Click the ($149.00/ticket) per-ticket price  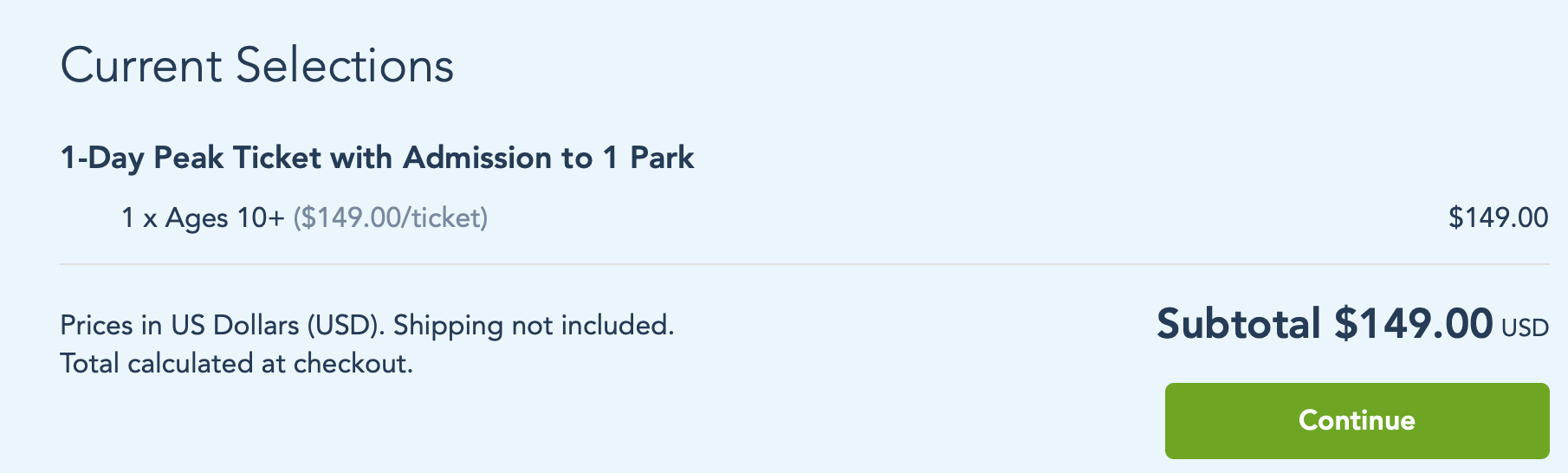[390, 217]
